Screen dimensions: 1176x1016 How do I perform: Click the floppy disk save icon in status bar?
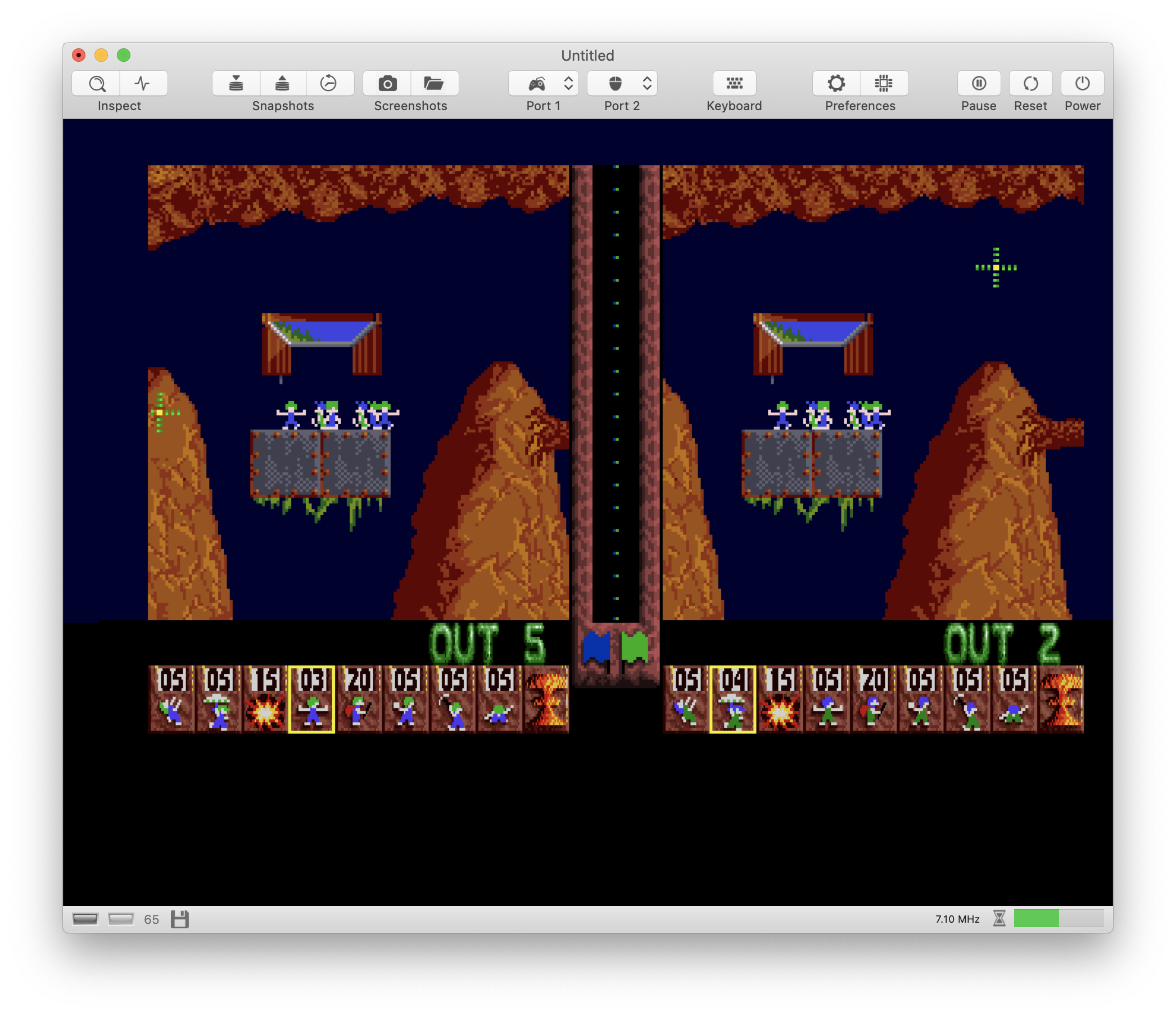pyautogui.click(x=180, y=919)
